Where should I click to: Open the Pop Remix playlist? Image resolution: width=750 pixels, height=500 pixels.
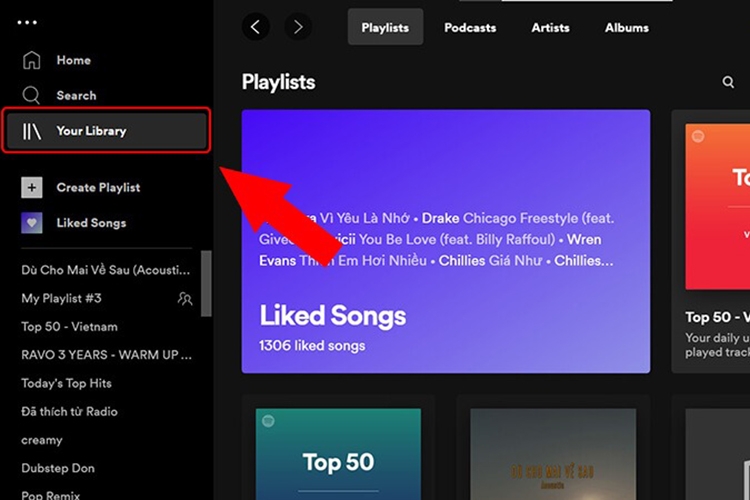50,495
